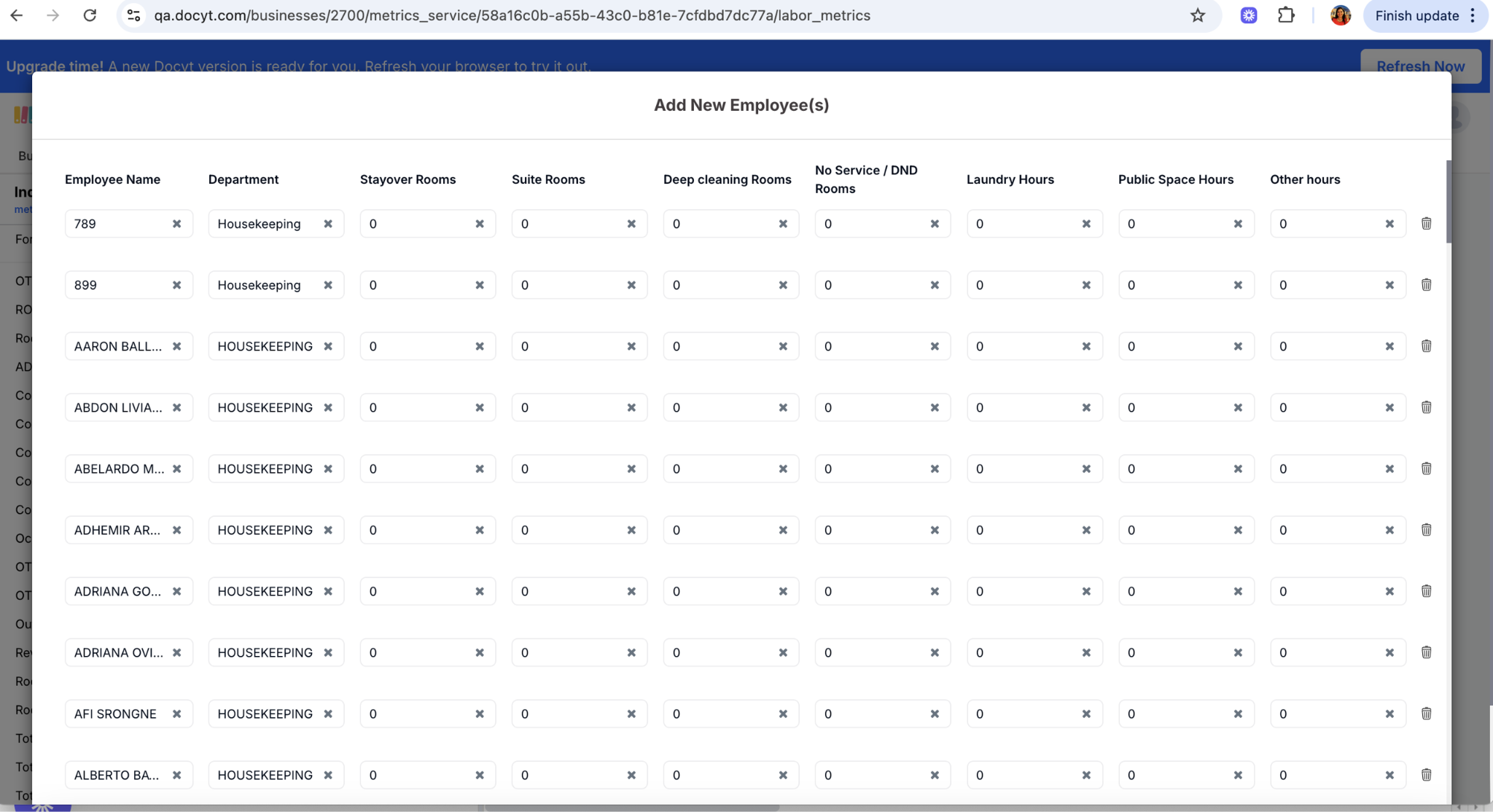Open the Chrome three-dot menu

tap(1473, 15)
